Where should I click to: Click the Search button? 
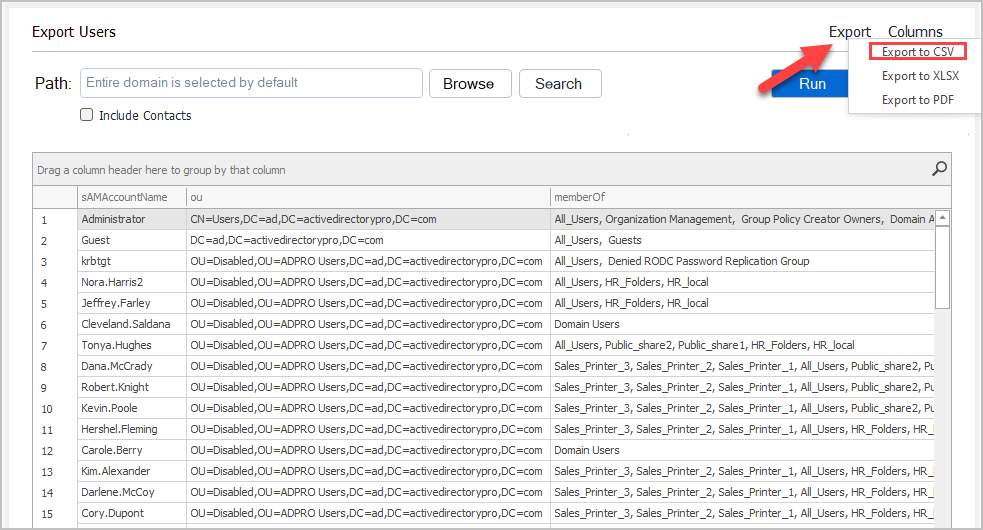(x=559, y=84)
